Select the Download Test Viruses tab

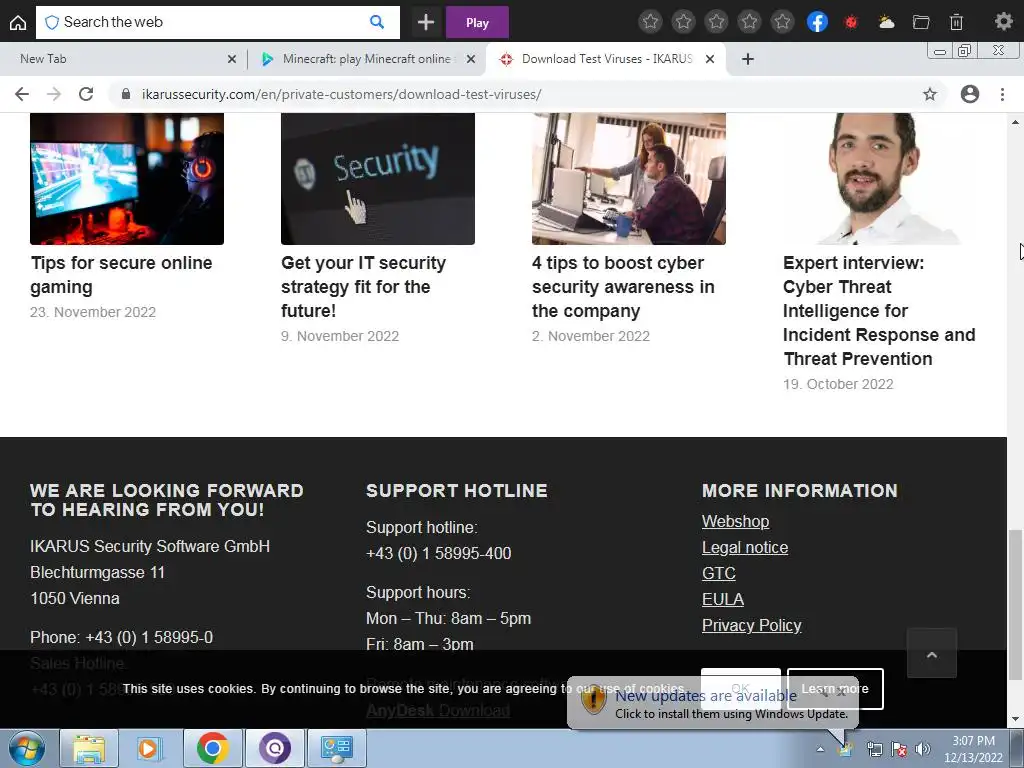pos(606,59)
